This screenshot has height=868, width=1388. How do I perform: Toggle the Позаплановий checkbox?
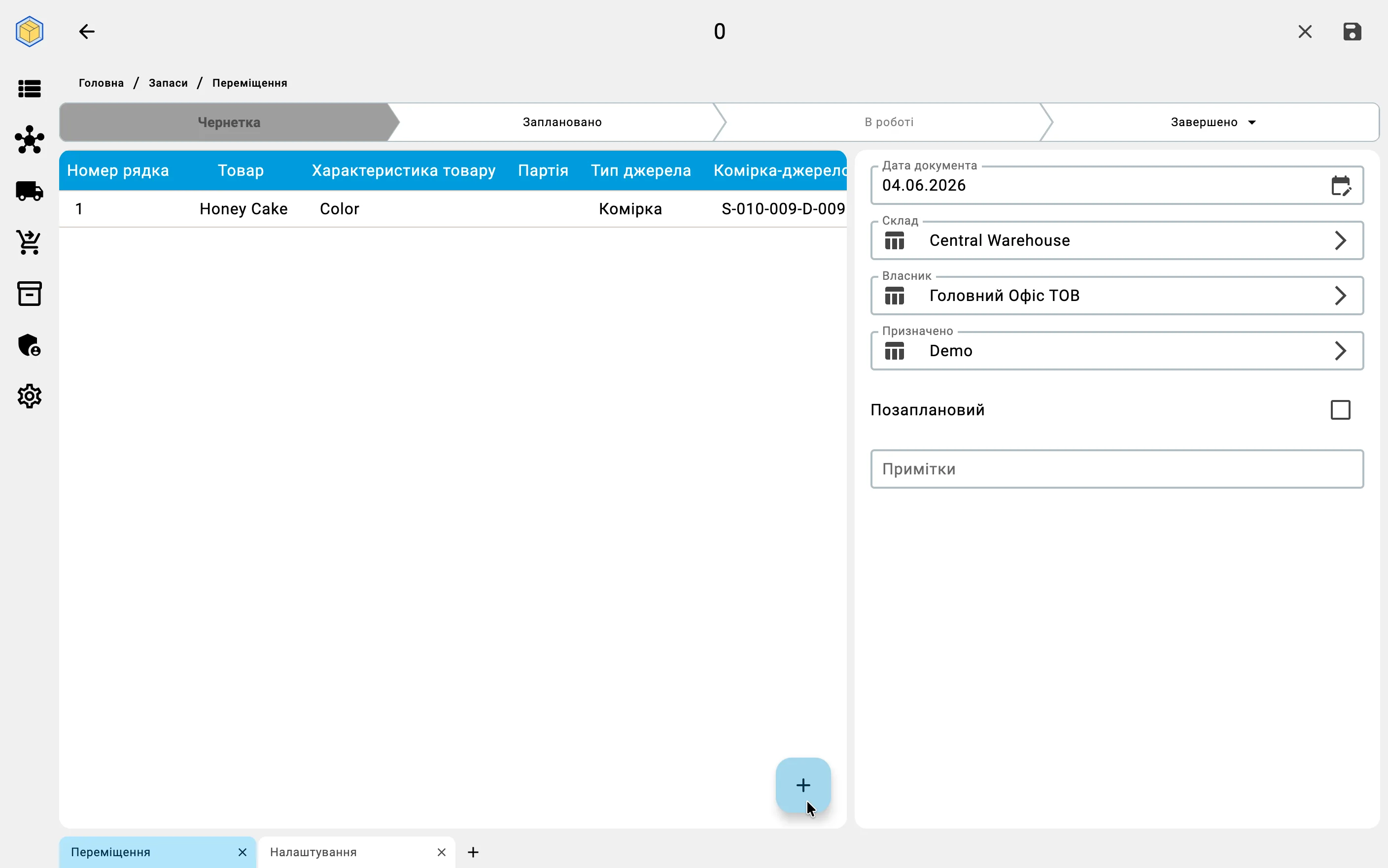[1340, 410]
